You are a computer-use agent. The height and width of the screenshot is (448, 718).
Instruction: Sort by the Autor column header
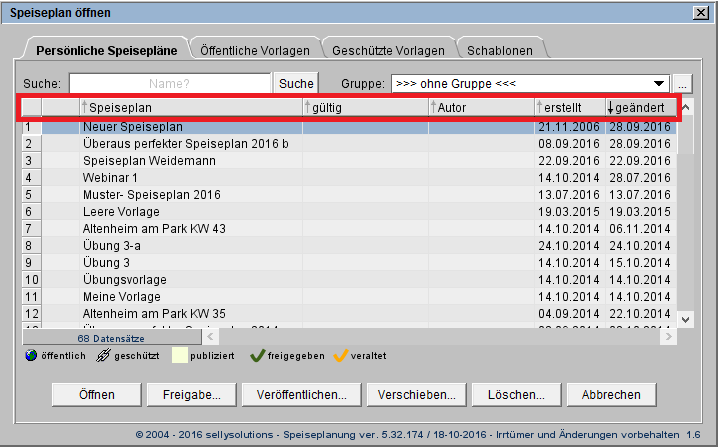click(x=482, y=108)
